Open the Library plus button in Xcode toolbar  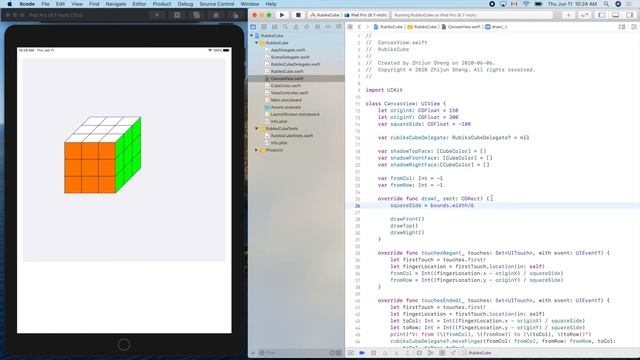568,15
